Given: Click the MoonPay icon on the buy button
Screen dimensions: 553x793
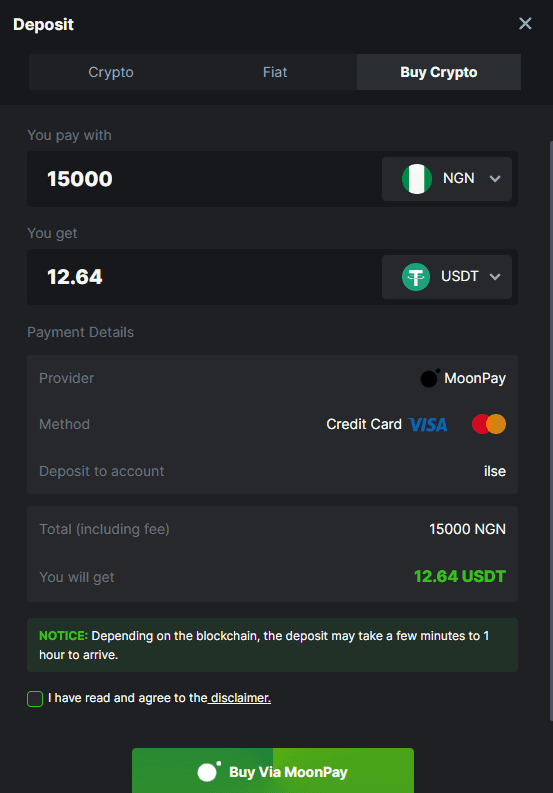Looking at the screenshot, I should pos(209,772).
